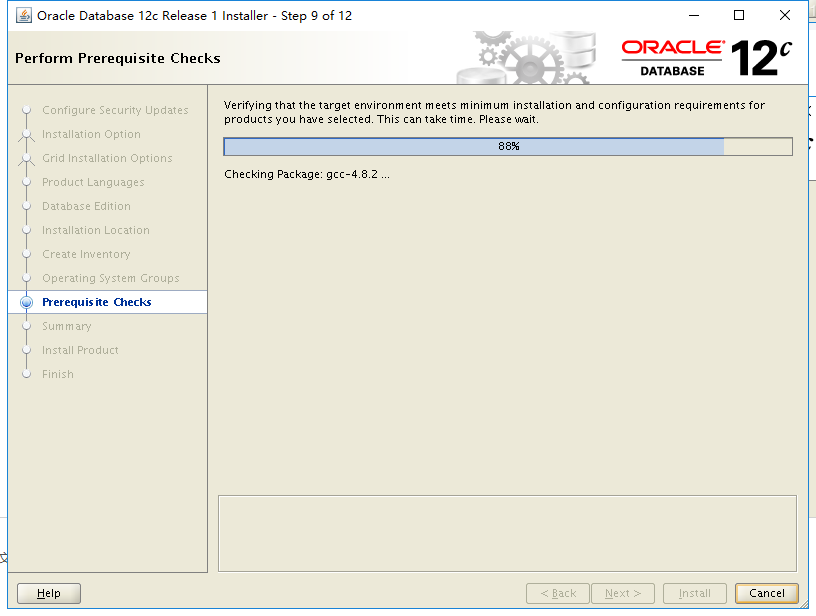The image size is (816, 616).
Task: Close the Oracle installer window
Action: 785,16
